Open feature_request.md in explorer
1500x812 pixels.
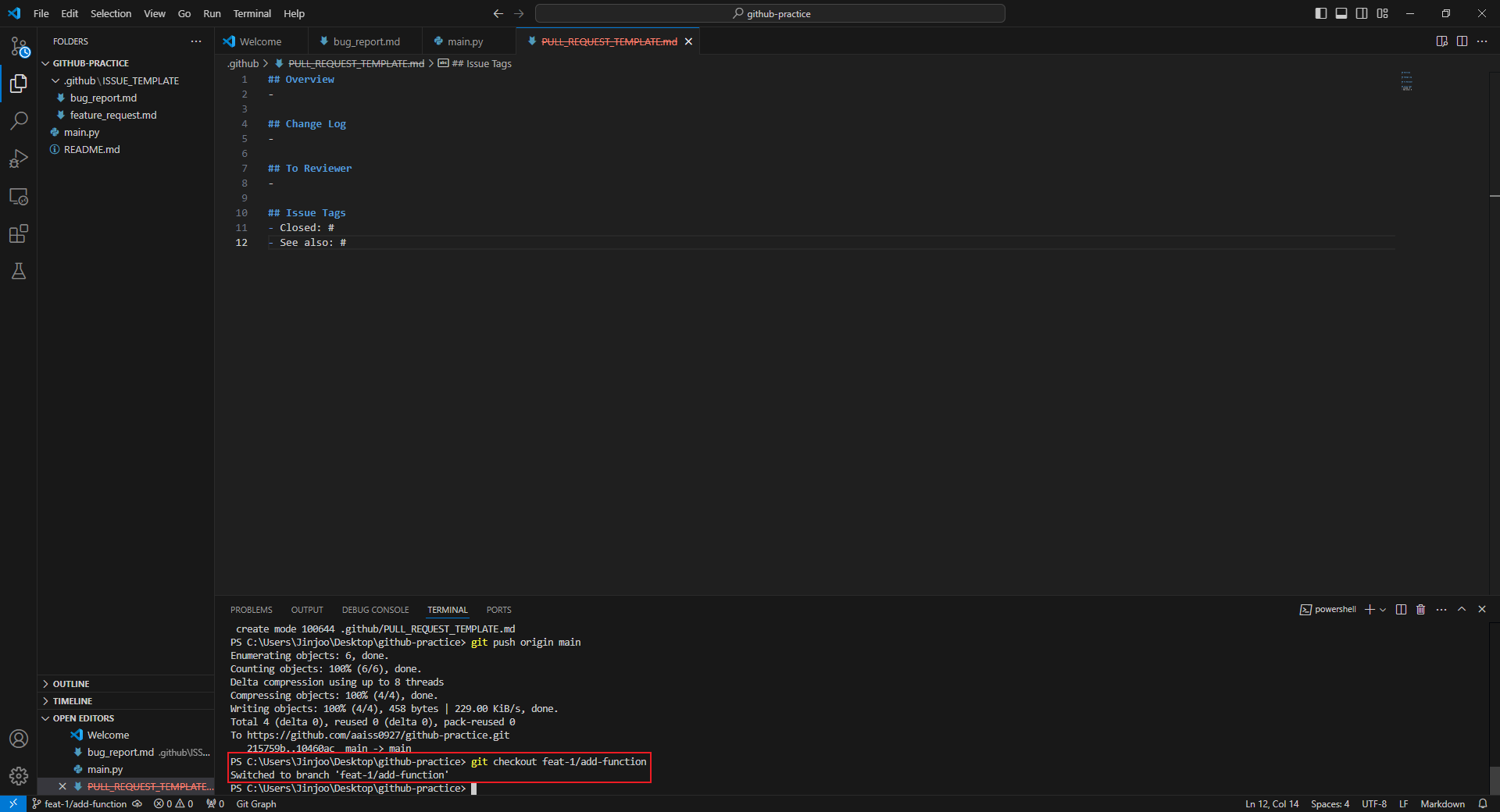pyautogui.click(x=126, y=115)
